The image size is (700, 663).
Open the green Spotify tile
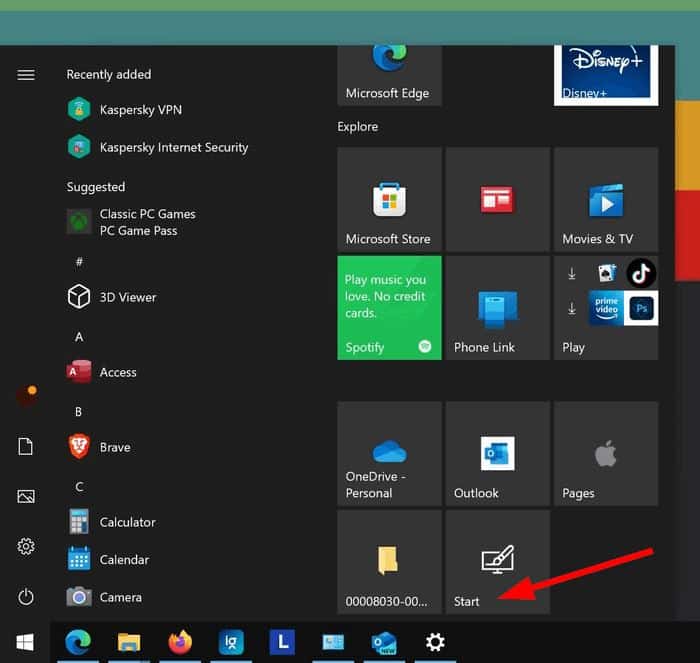(x=389, y=308)
